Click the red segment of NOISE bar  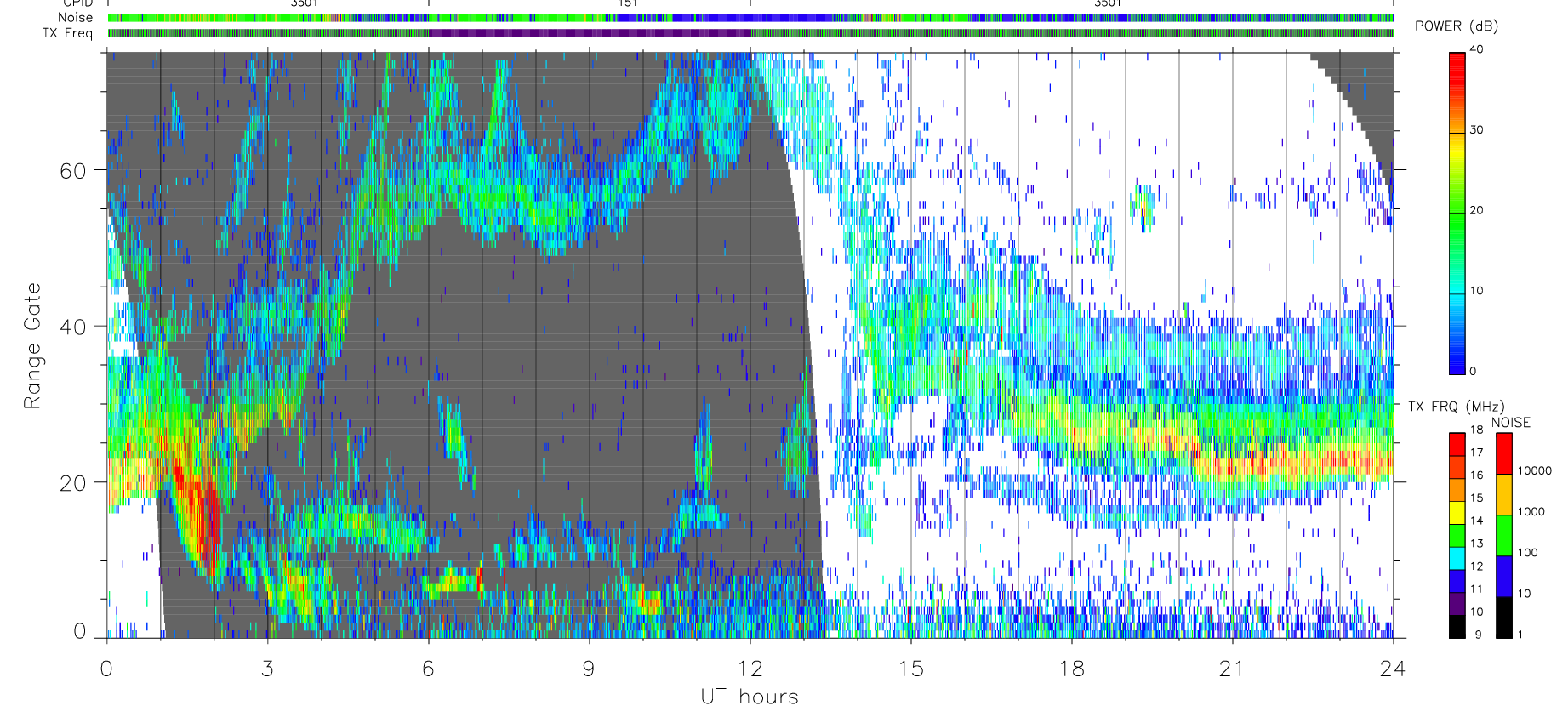point(1504,453)
